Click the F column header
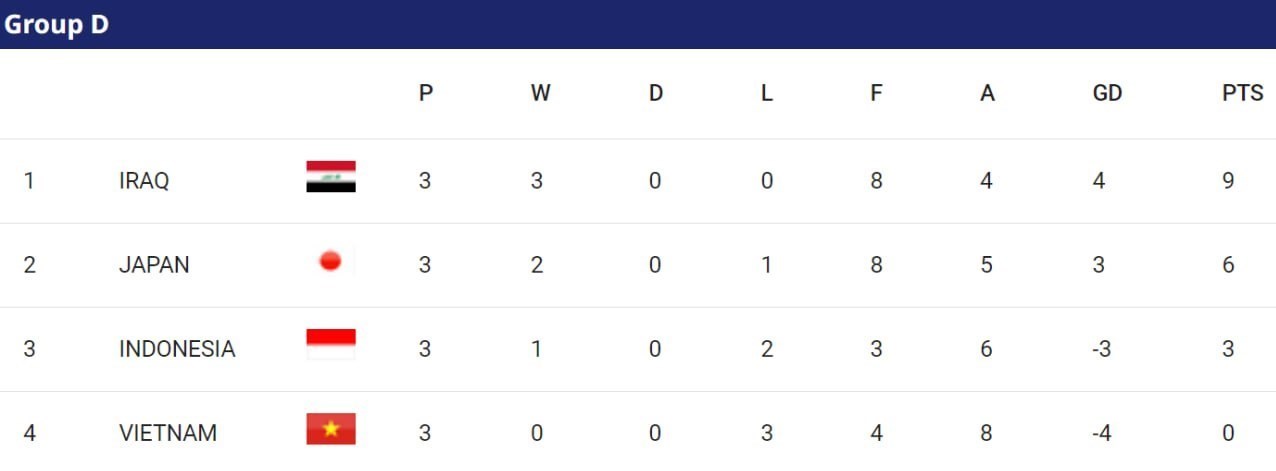Image resolution: width=1276 pixels, height=471 pixels. 877,93
